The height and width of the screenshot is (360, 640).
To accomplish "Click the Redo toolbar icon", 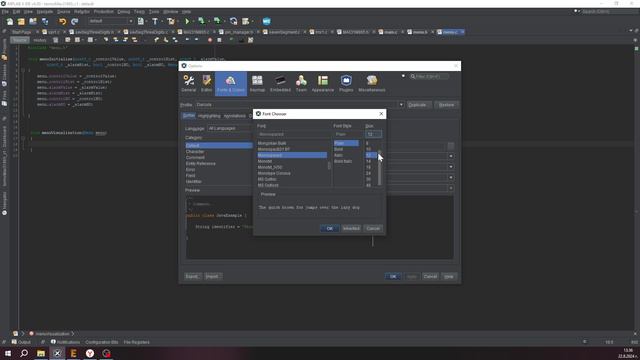I will [x=74, y=21].
